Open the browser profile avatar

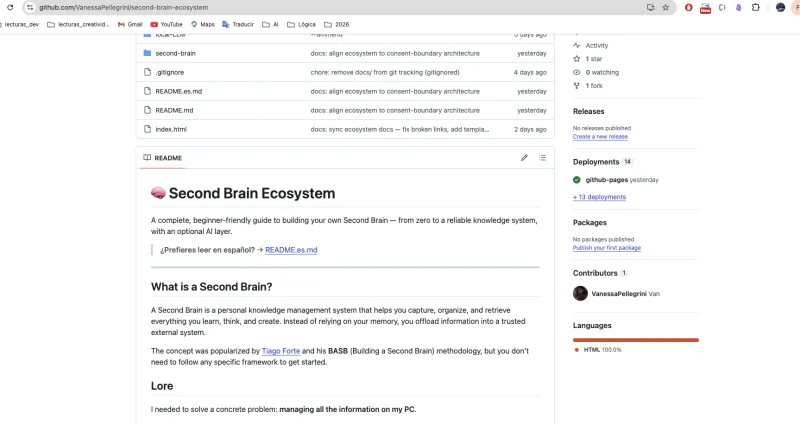click(x=780, y=7)
